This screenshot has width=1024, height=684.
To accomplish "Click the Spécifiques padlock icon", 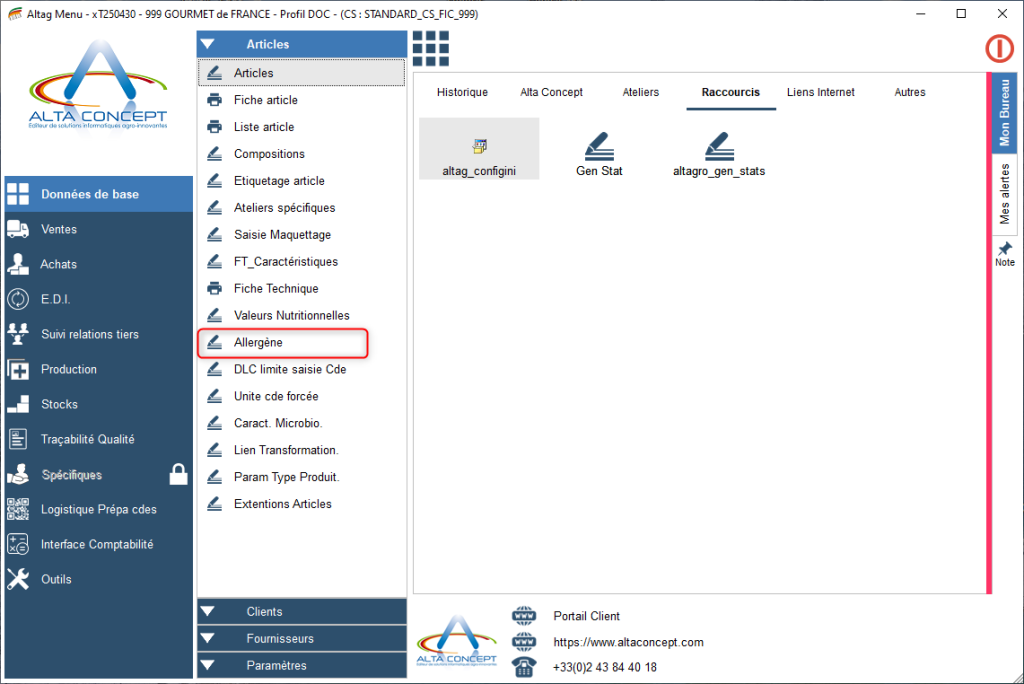I will [178, 474].
